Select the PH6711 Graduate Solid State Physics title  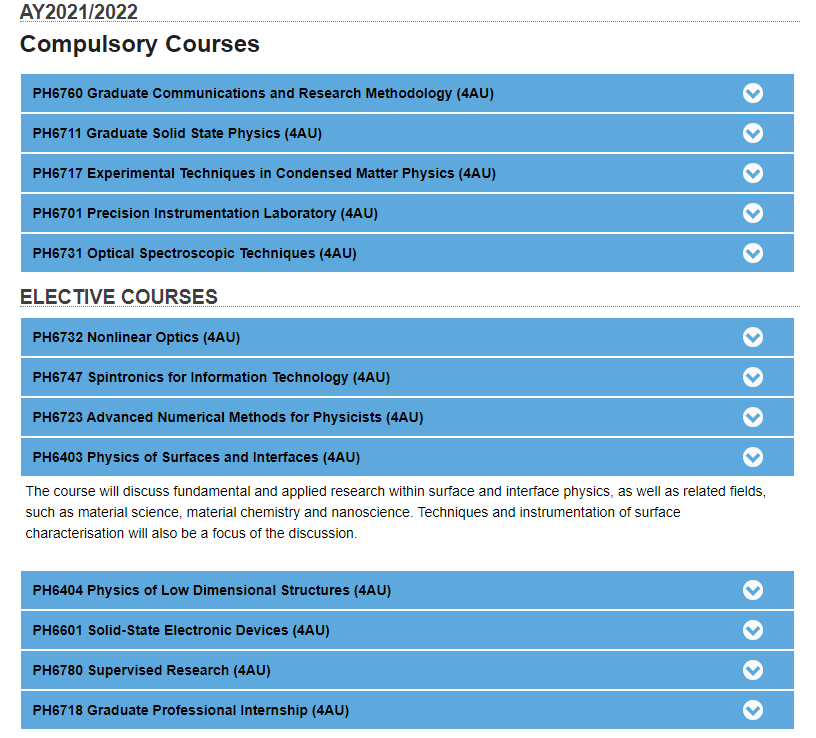(x=177, y=134)
